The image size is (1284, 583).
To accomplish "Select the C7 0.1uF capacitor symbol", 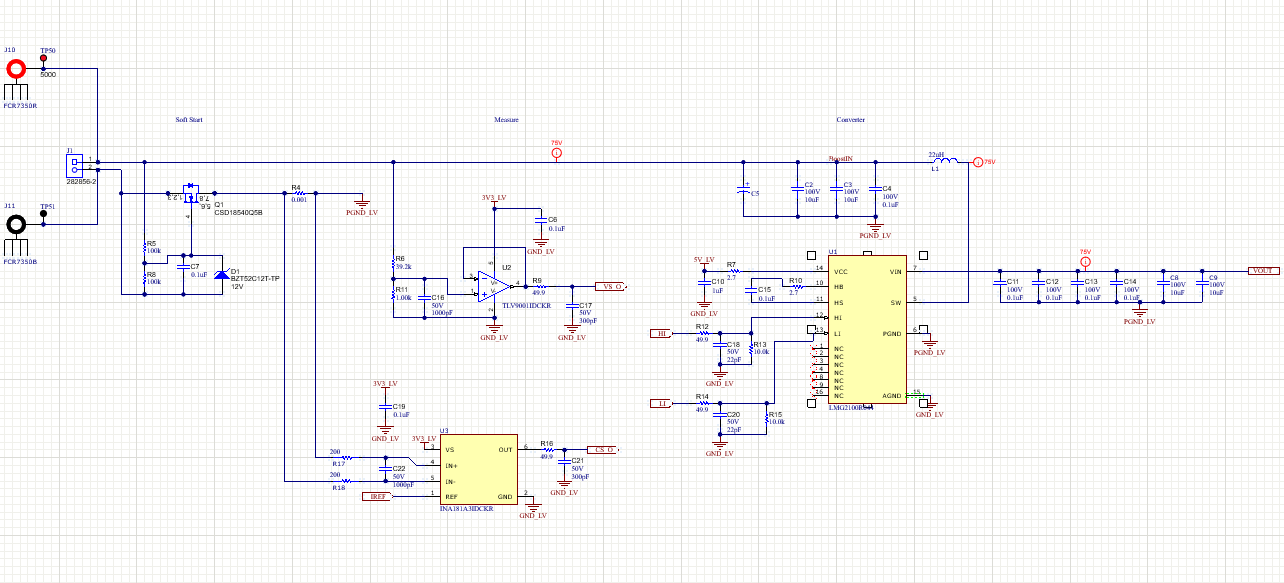I will 183,268.
